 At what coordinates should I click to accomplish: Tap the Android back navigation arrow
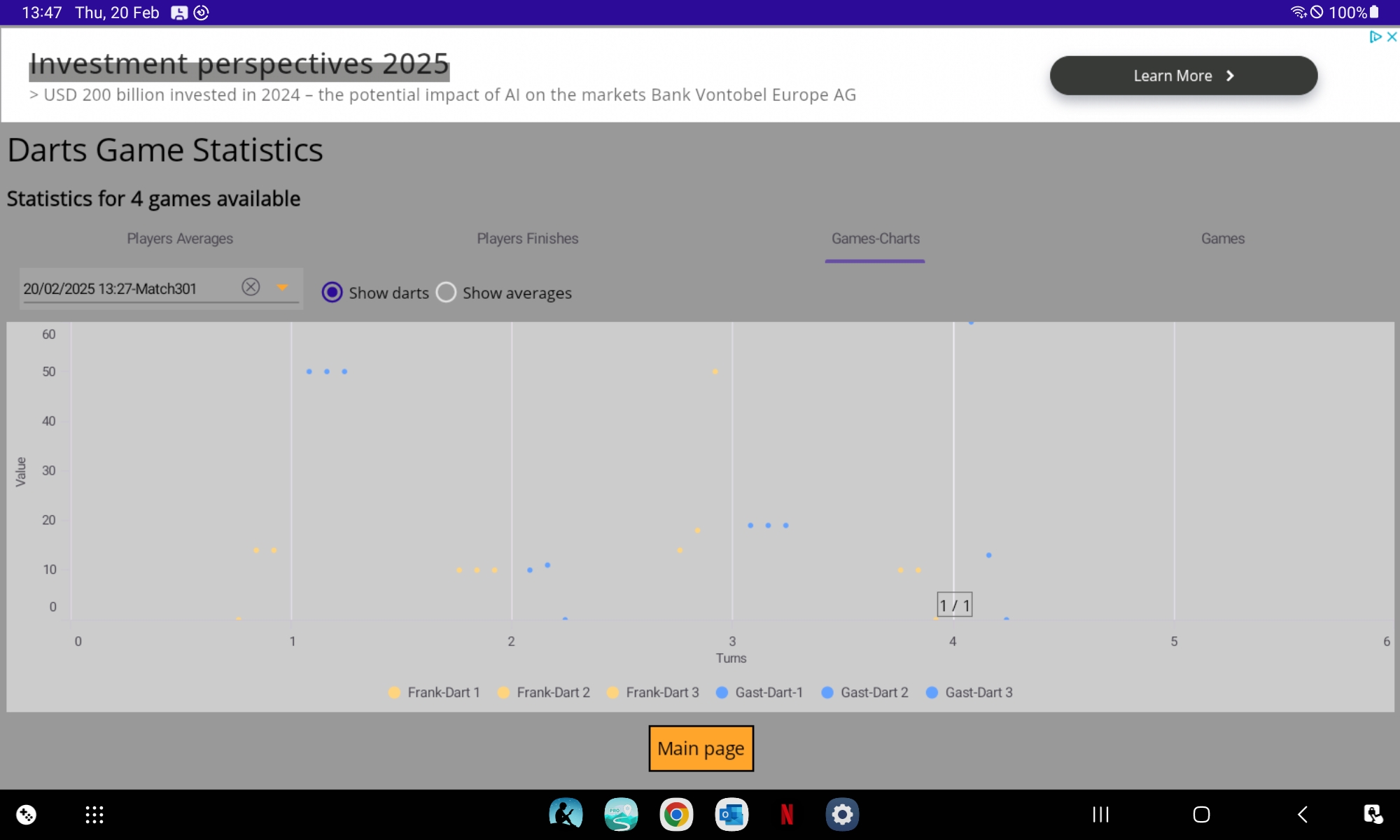tap(1302, 814)
